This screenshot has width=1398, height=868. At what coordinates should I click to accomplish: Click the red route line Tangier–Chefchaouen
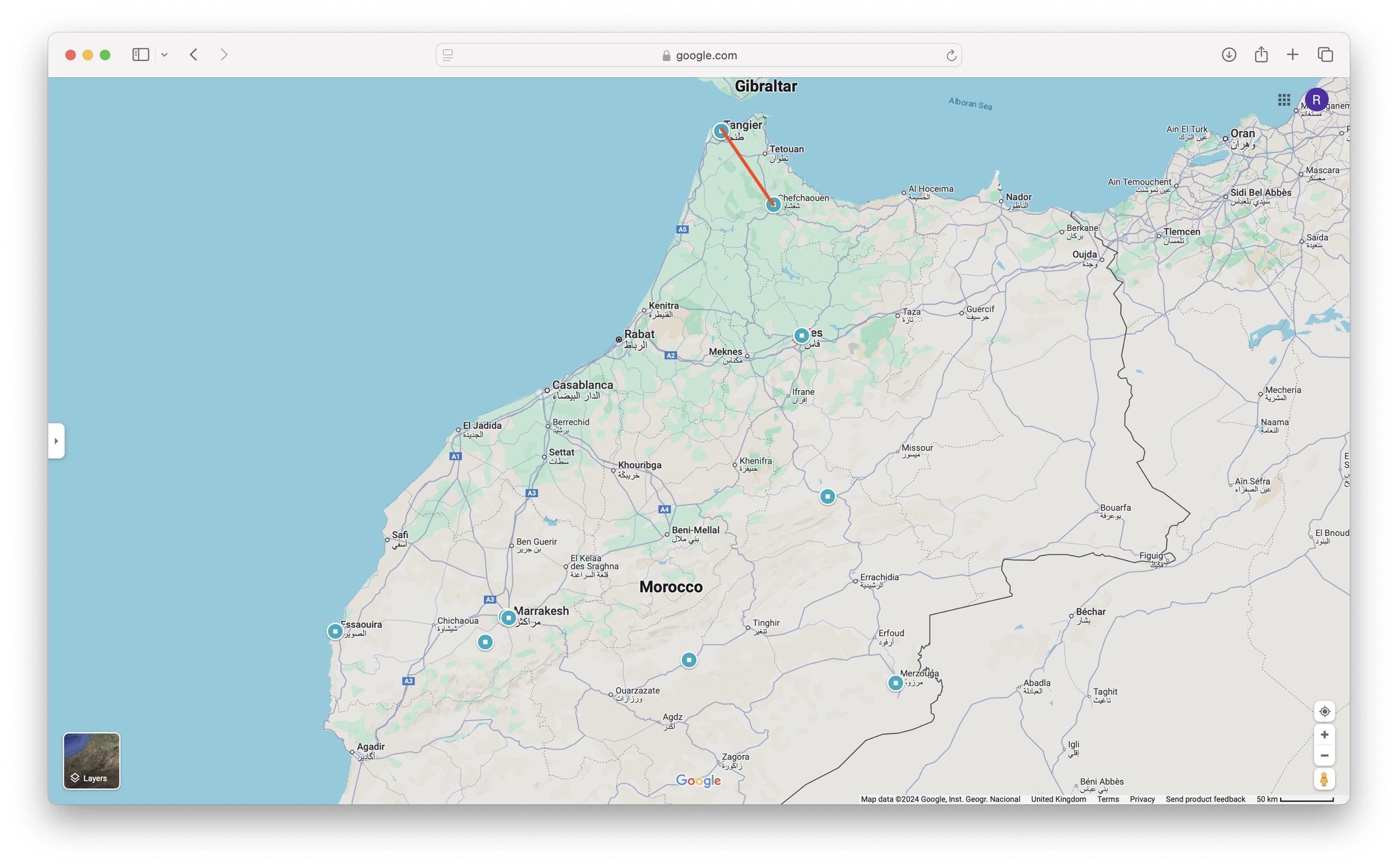click(747, 168)
